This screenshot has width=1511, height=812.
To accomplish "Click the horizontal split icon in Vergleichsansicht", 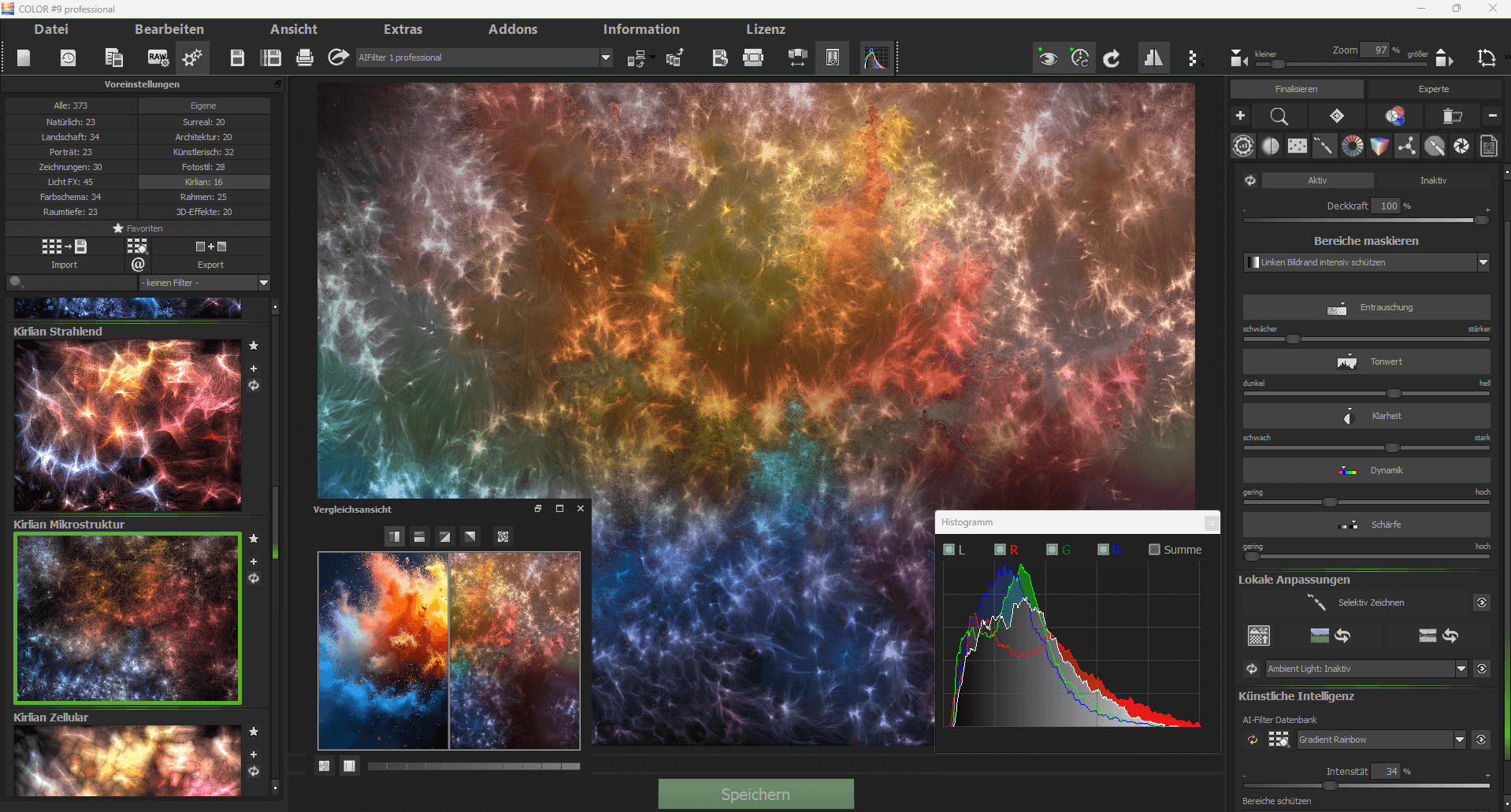I will (x=419, y=536).
